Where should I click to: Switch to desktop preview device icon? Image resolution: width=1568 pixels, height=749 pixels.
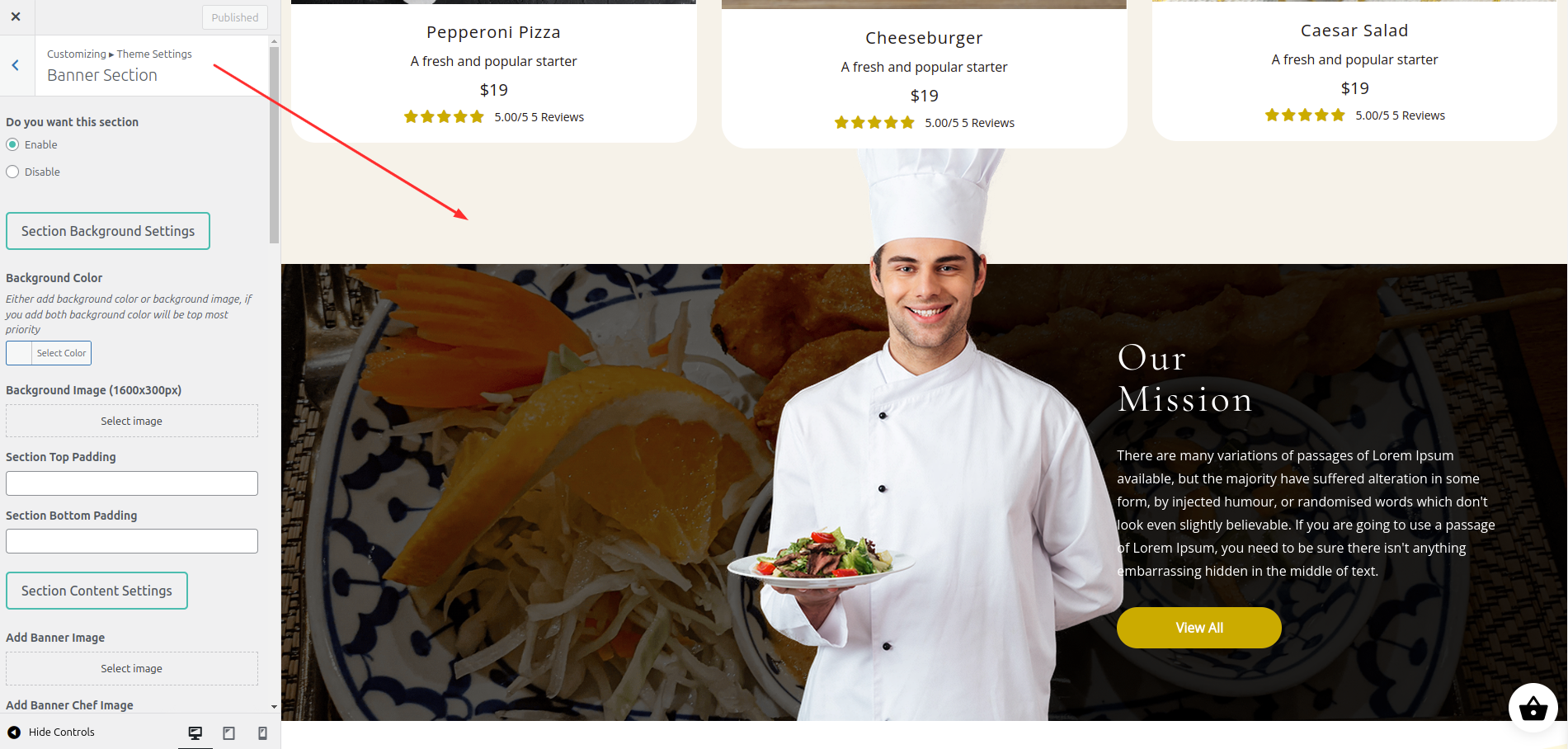195,733
